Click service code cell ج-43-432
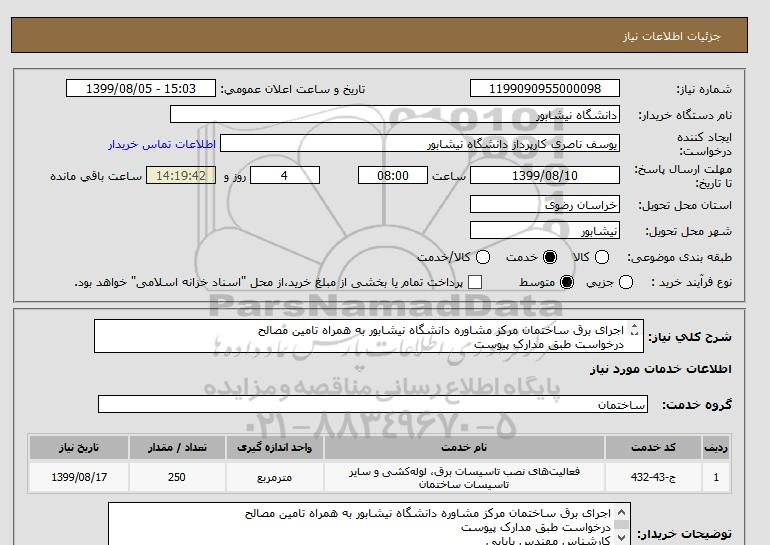The image size is (770, 545). point(653,477)
